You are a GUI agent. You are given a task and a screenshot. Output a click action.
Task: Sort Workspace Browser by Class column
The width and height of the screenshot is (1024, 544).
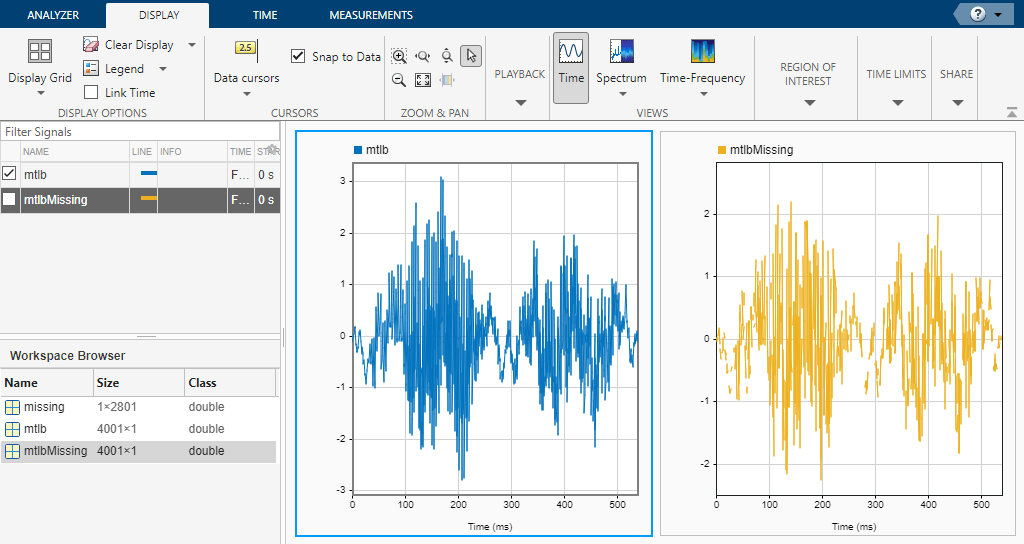pyautogui.click(x=230, y=383)
